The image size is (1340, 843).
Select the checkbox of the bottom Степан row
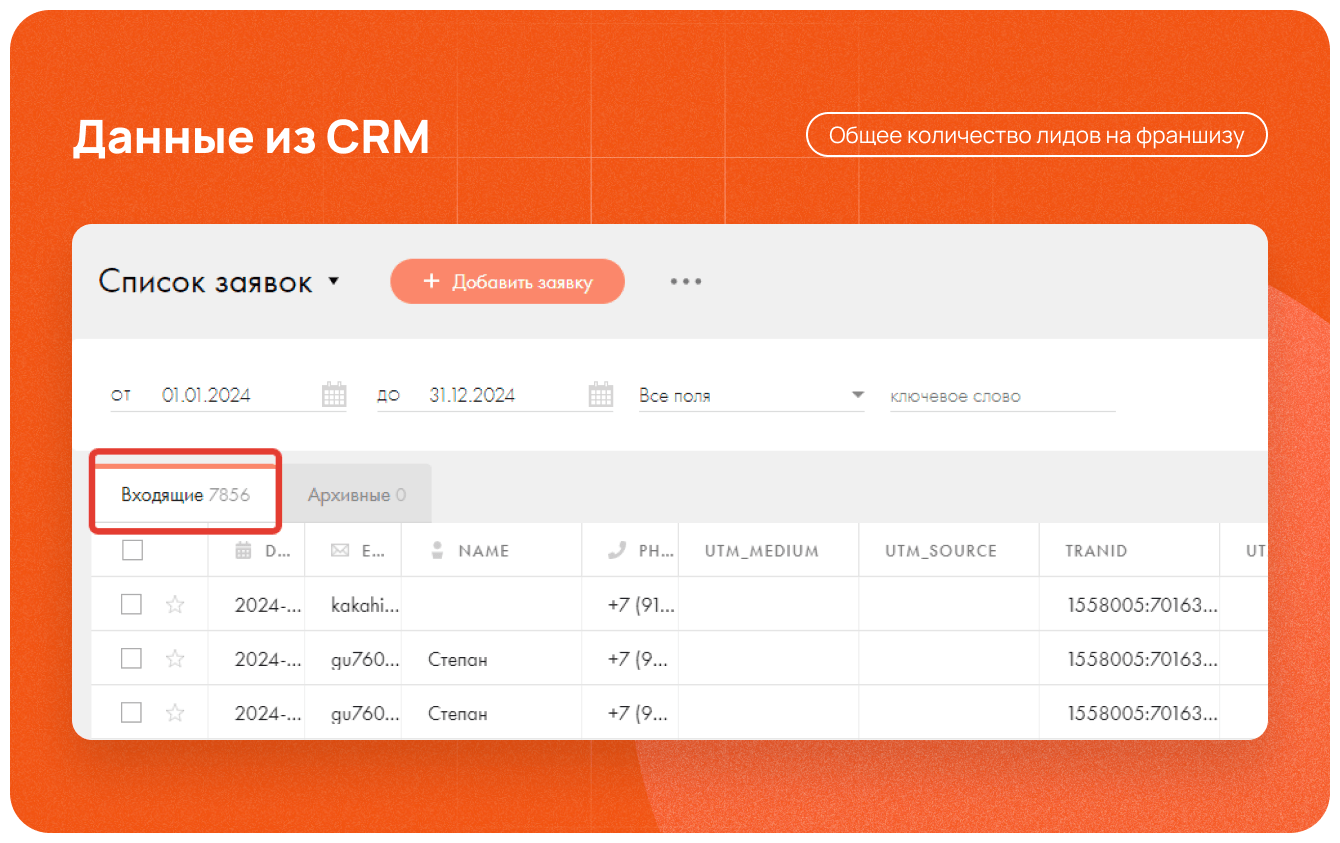(131, 712)
